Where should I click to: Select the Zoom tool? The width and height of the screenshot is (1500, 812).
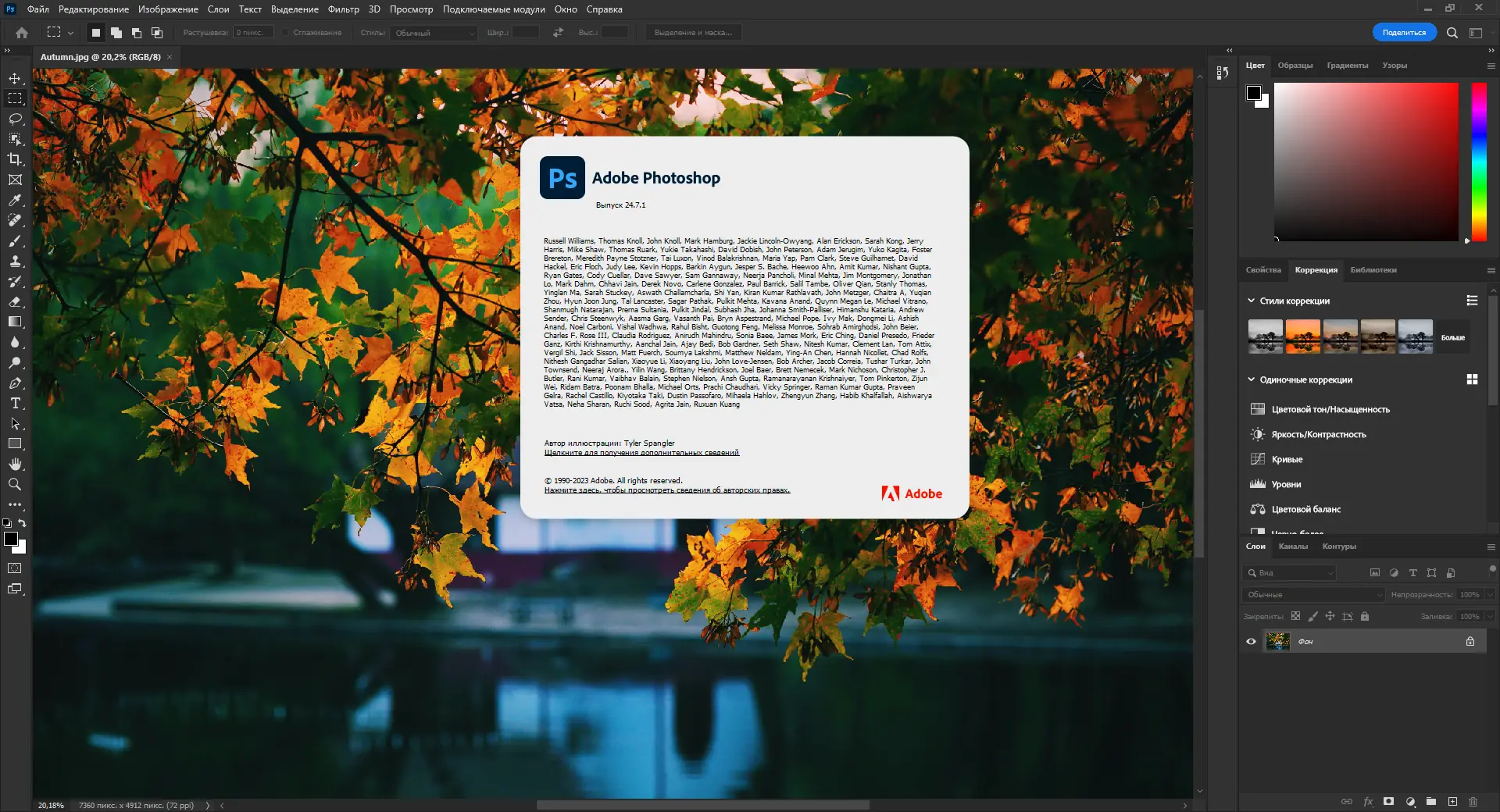[x=15, y=484]
